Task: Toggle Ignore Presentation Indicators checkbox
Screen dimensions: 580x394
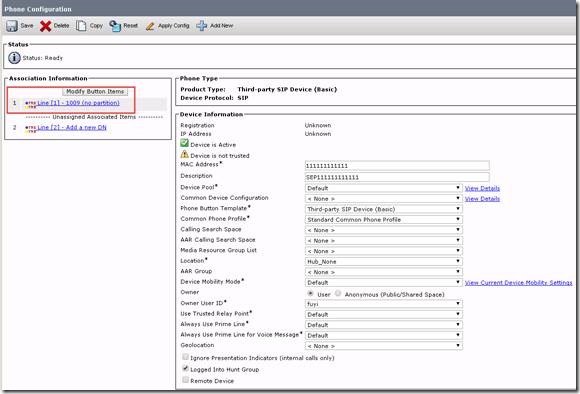Action: coord(185,357)
